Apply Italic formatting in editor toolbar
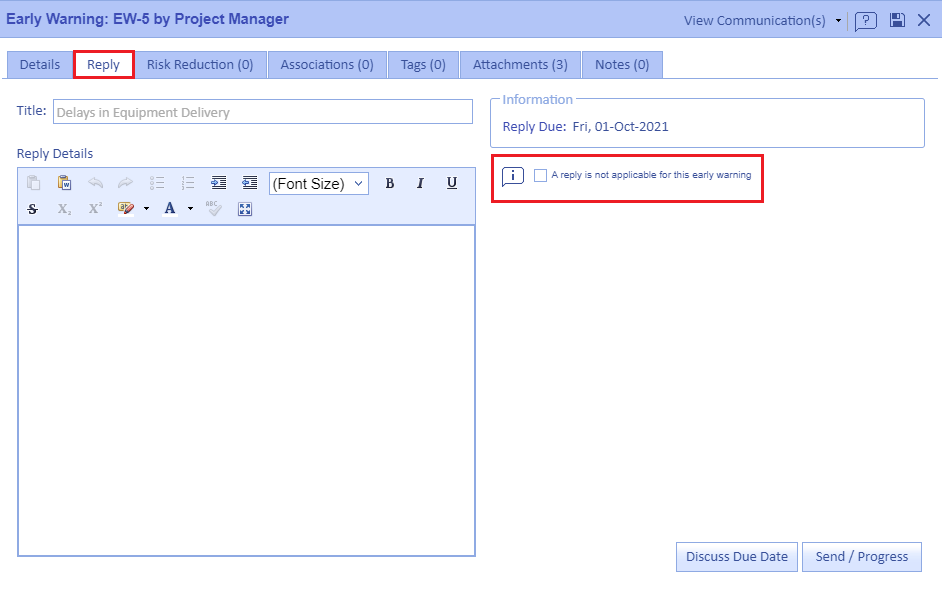Viewport: 942px width, 599px height. click(420, 183)
